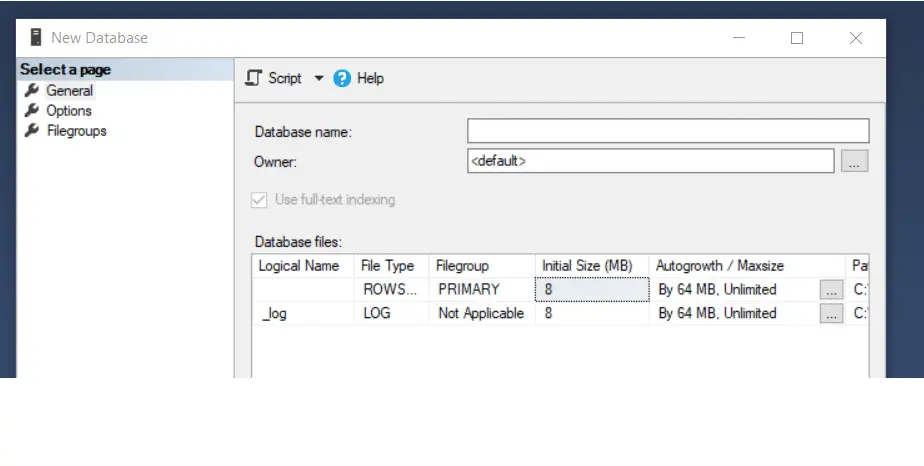Select the _log logical name cell
Viewport: 924px width, 466px height.
coord(303,313)
